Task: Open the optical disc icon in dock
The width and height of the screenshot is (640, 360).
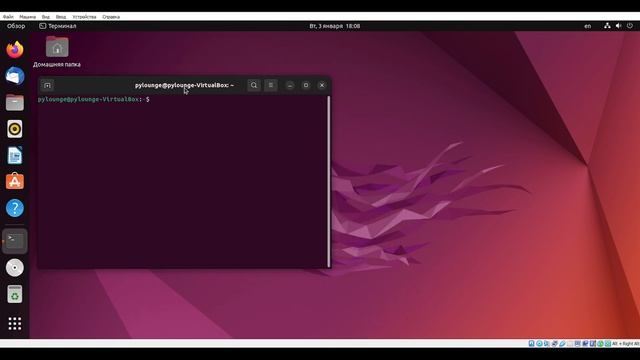Action: pyautogui.click(x=15, y=268)
